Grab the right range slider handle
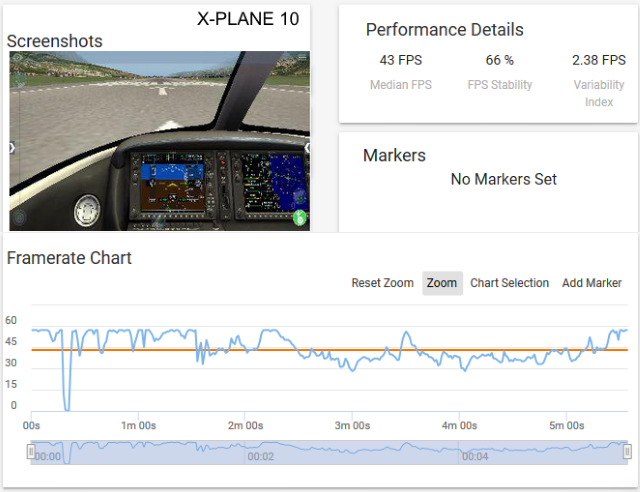Image resolution: width=640 pixels, height=492 pixels. [x=627, y=452]
